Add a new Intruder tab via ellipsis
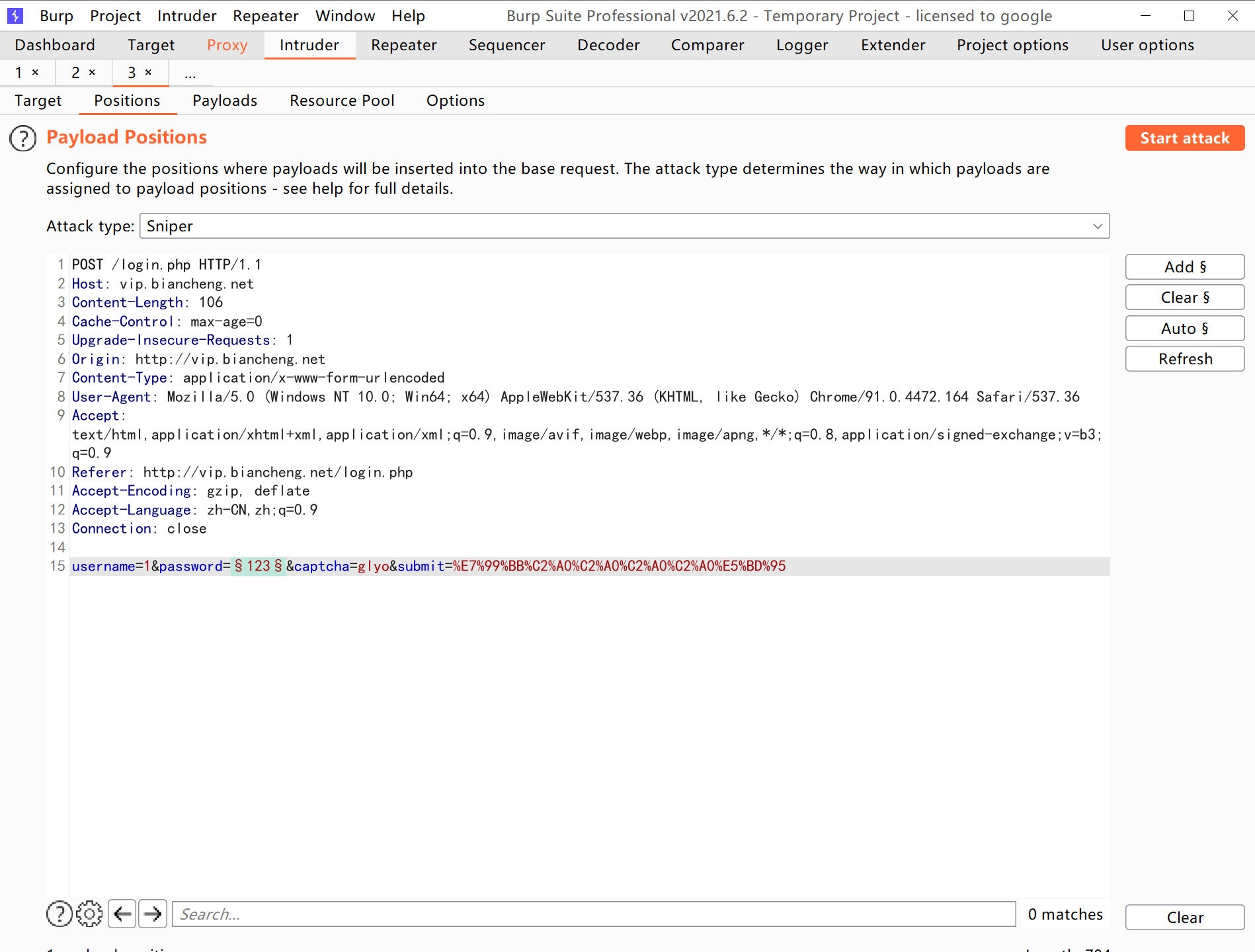 (x=190, y=73)
